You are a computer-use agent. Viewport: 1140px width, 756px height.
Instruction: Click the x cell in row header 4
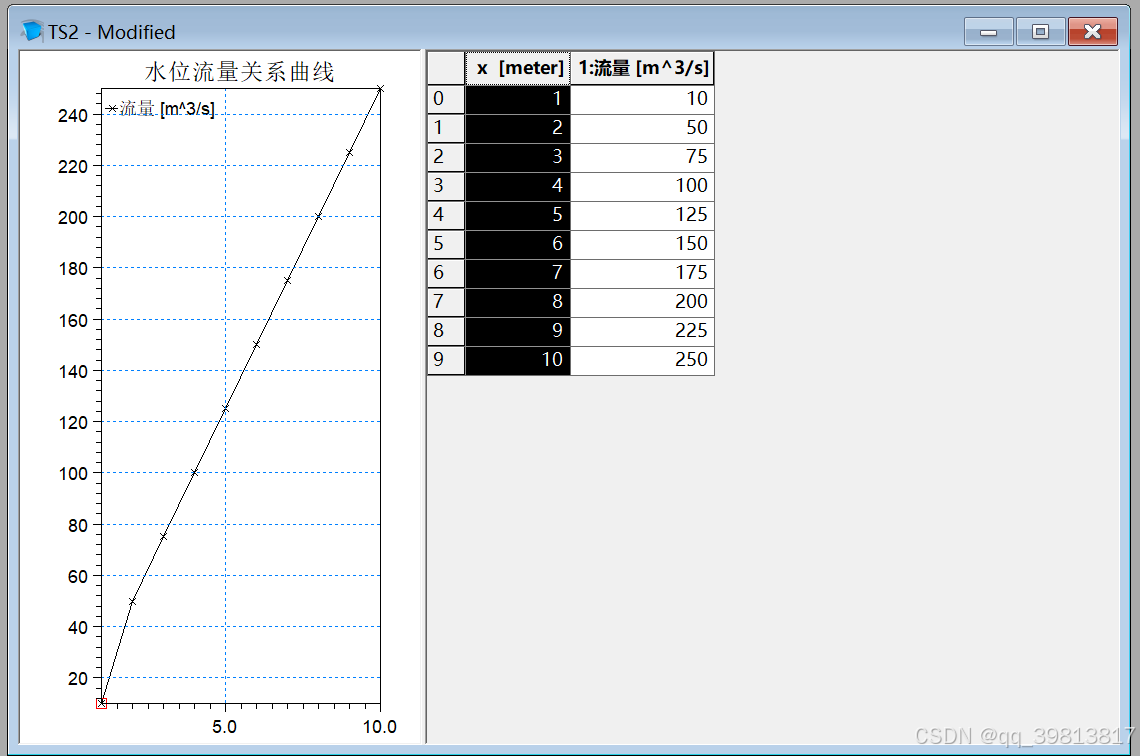[518, 215]
